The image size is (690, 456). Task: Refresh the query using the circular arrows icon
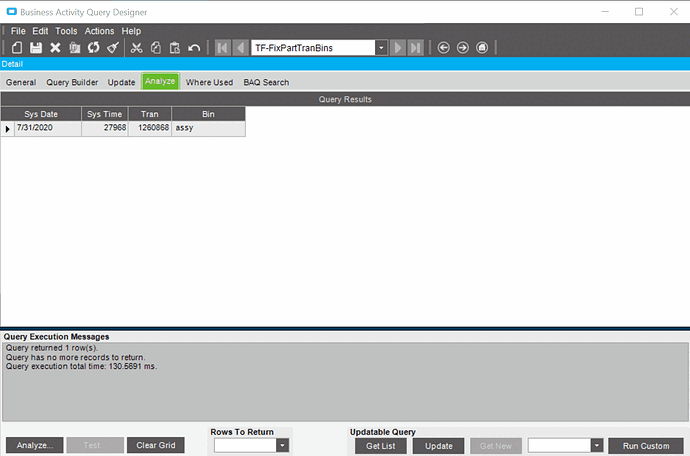(93, 48)
